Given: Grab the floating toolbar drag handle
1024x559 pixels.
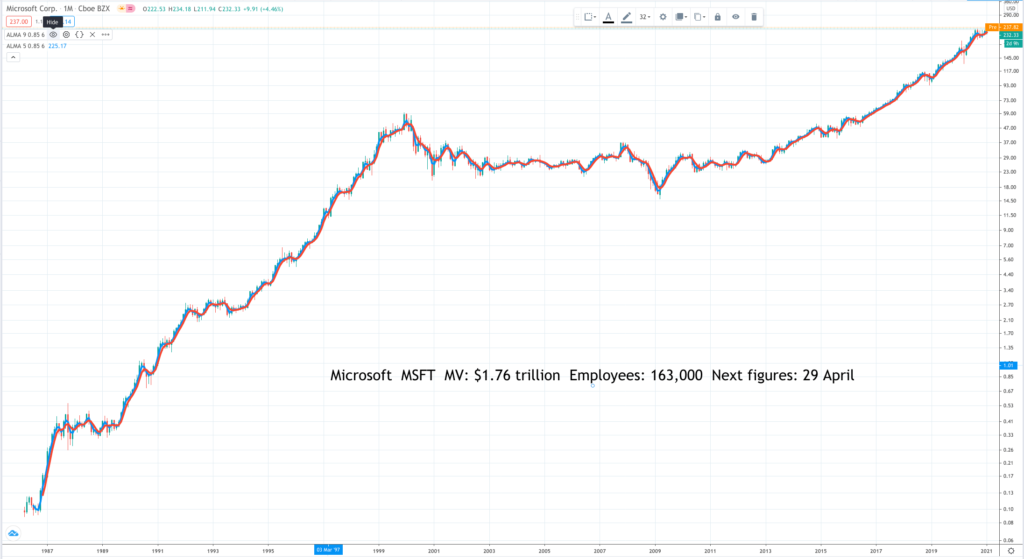Looking at the screenshot, I should [578, 17].
